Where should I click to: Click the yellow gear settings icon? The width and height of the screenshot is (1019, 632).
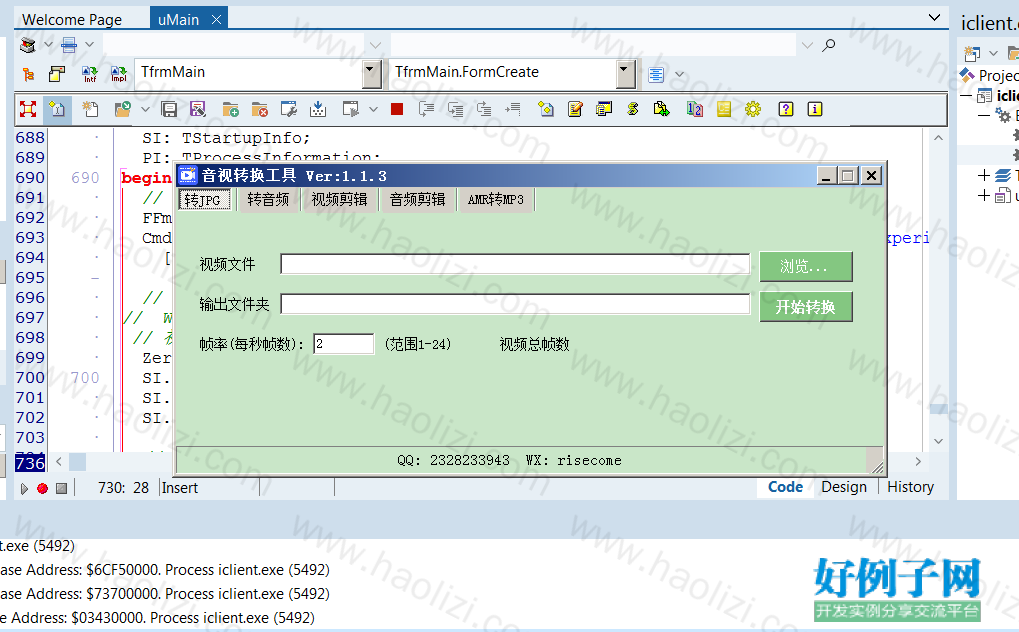coord(753,109)
